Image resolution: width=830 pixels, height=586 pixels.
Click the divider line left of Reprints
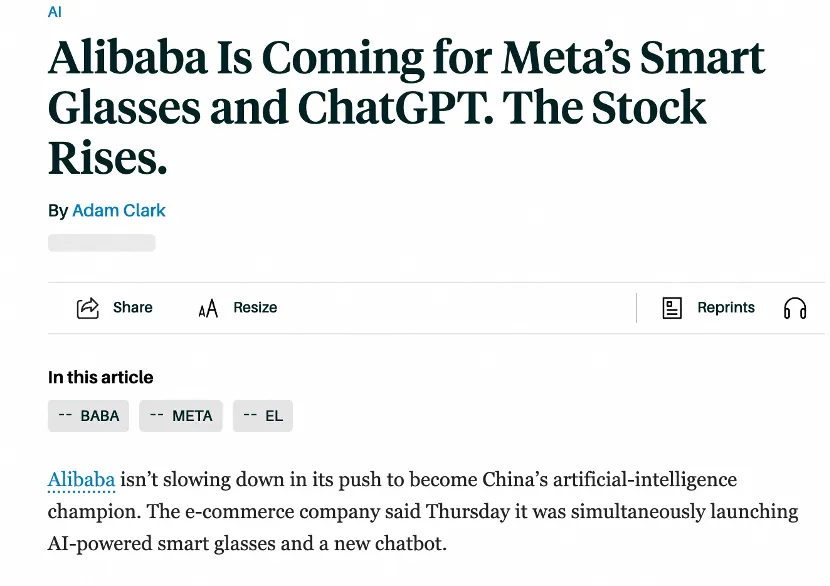[636, 308]
